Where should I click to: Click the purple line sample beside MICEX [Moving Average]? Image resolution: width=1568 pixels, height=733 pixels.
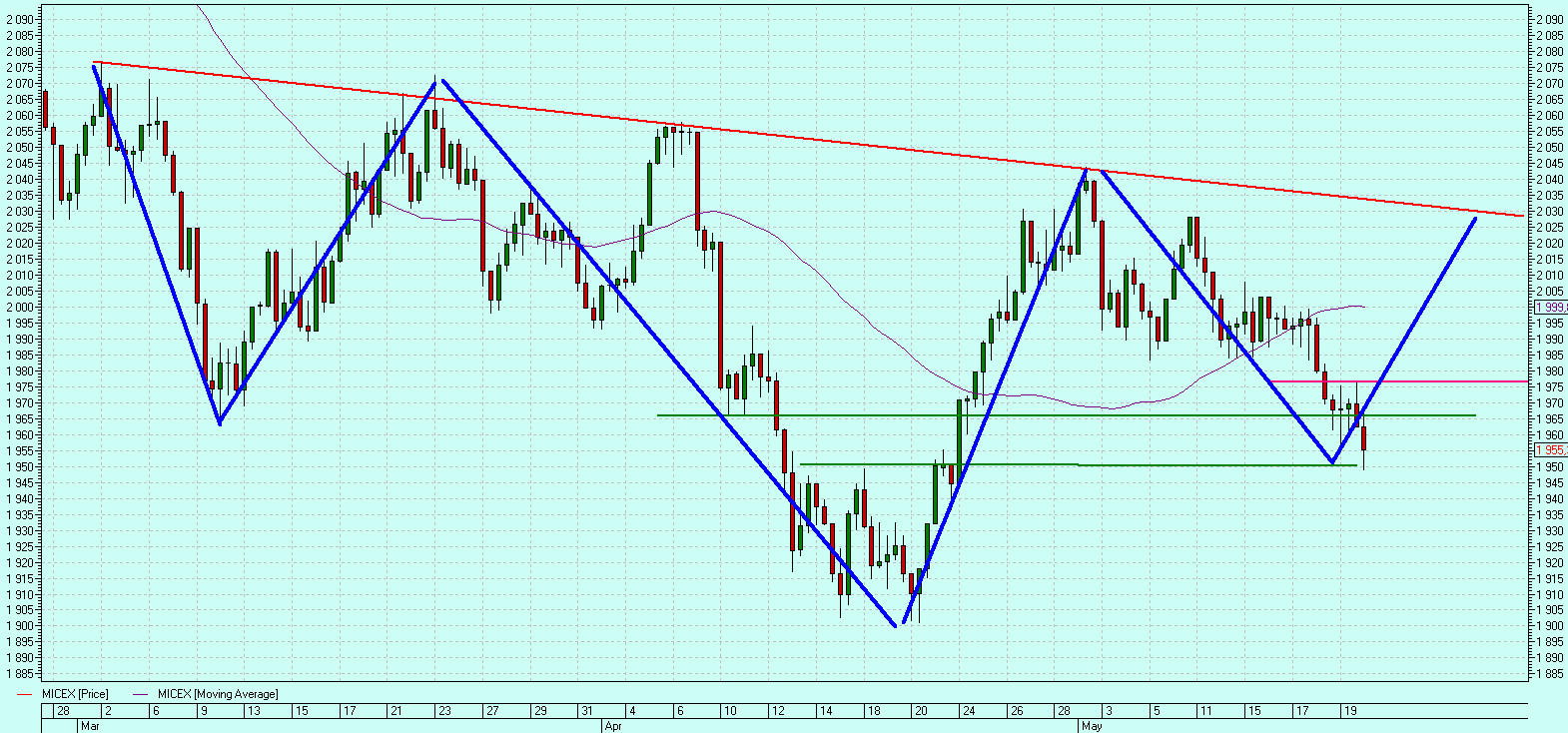pyautogui.click(x=140, y=694)
